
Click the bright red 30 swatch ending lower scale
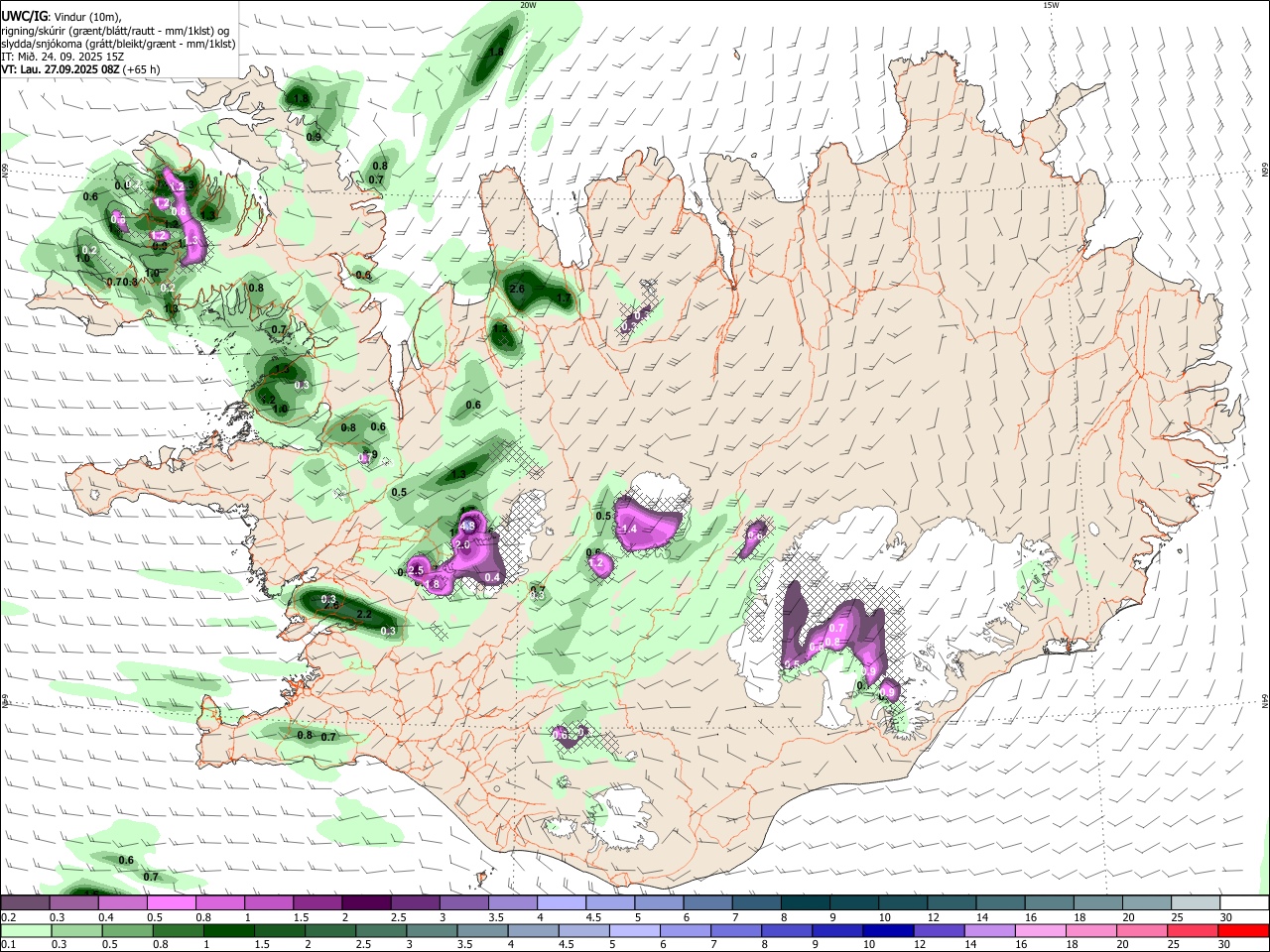(1244, 930)
